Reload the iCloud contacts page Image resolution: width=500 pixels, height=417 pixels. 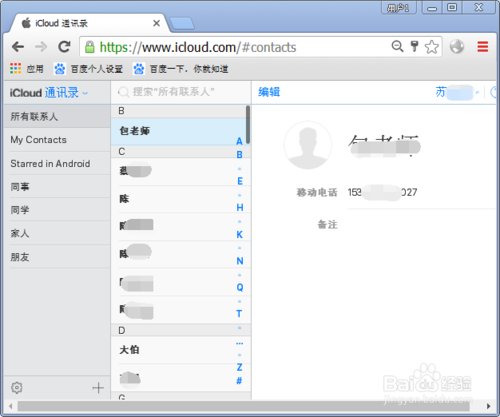tap(64, 47)
